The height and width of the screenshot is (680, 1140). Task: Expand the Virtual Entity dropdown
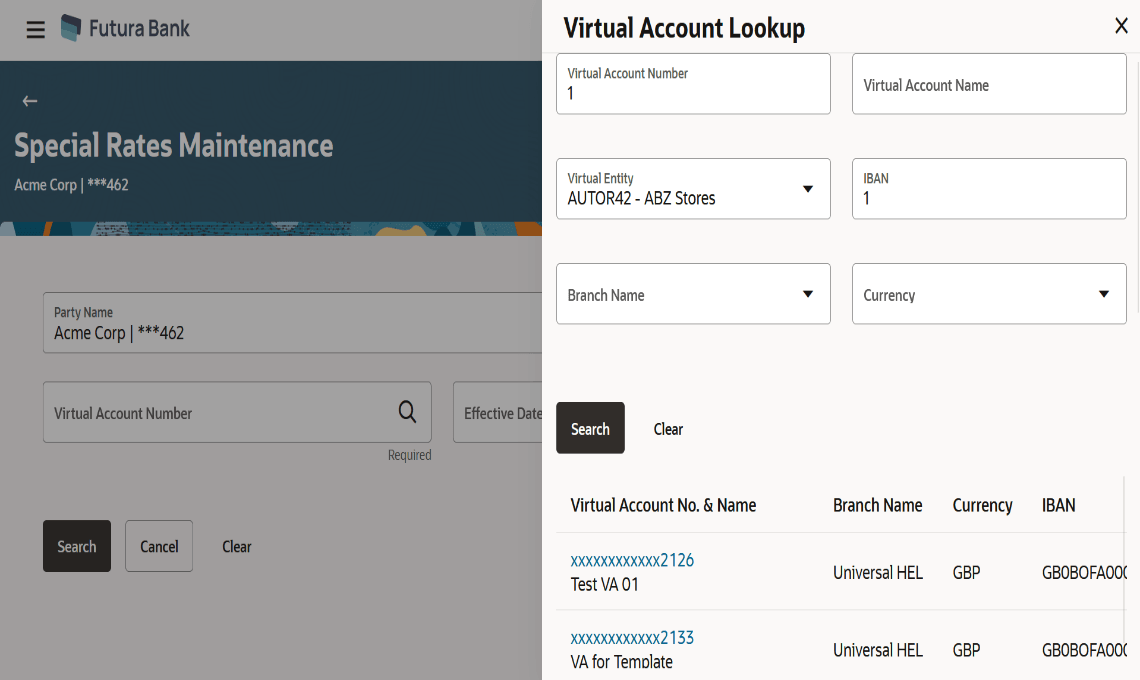[807, 189]
